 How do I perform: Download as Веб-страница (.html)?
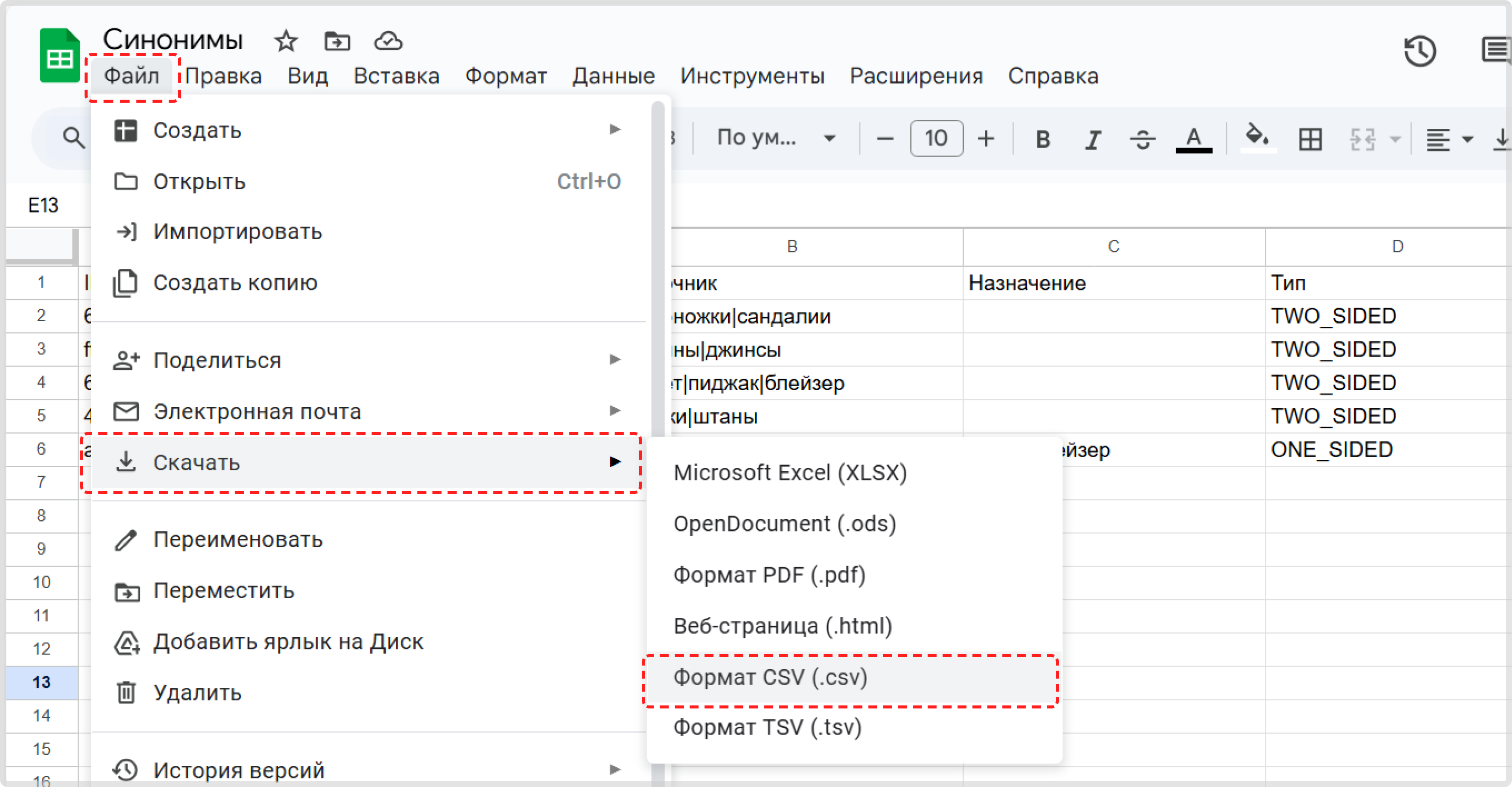854,626
